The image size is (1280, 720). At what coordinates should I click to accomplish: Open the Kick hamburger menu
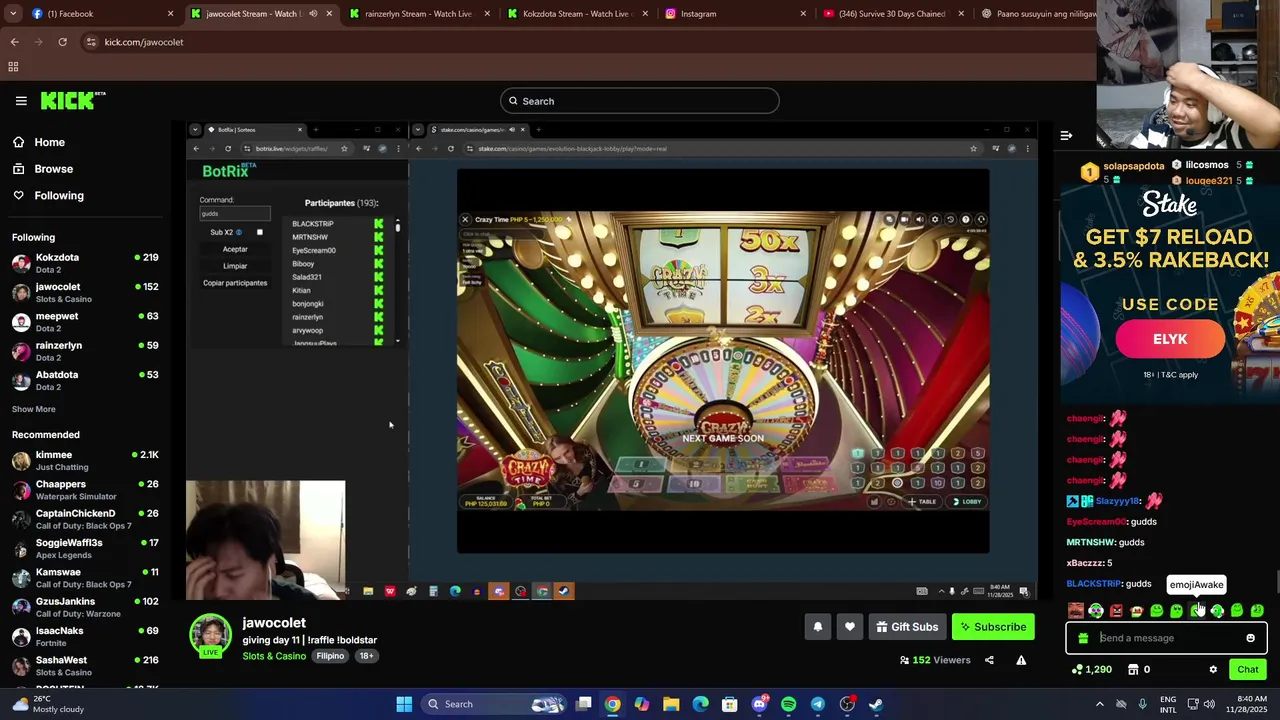pyautogui.click(x=21, y=101)
